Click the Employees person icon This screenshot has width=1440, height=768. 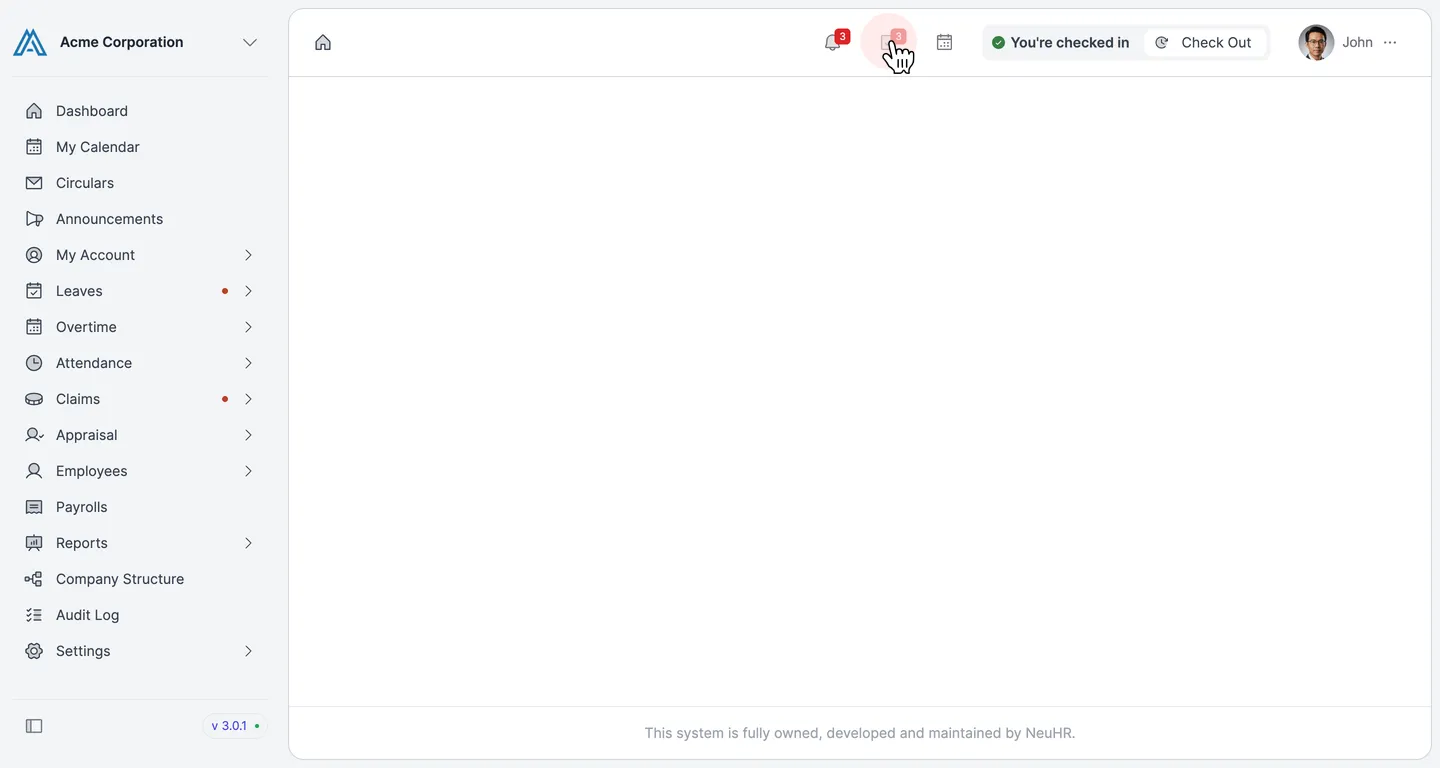coord(34,471)
